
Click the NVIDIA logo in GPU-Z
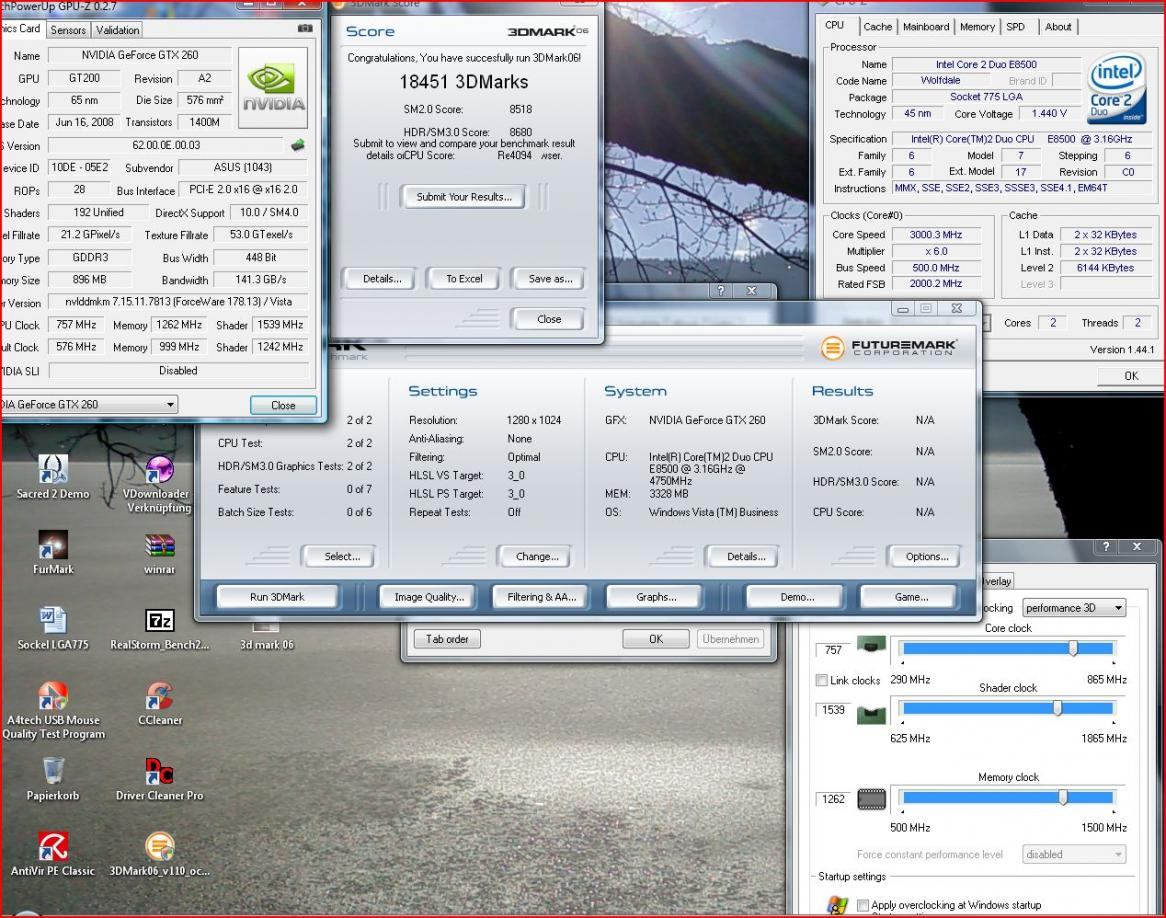(x=273, y=88)
